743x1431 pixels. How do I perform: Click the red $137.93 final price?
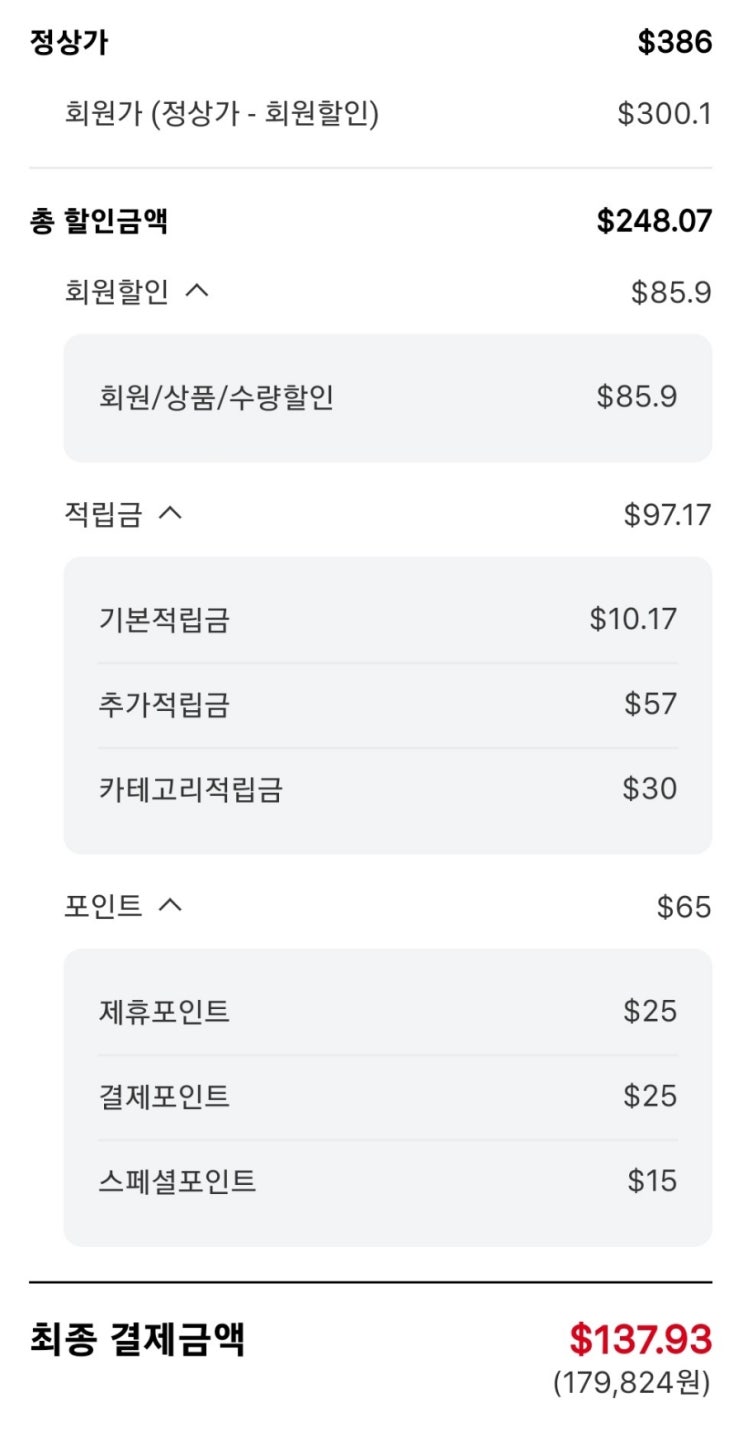coord(640,1338)
